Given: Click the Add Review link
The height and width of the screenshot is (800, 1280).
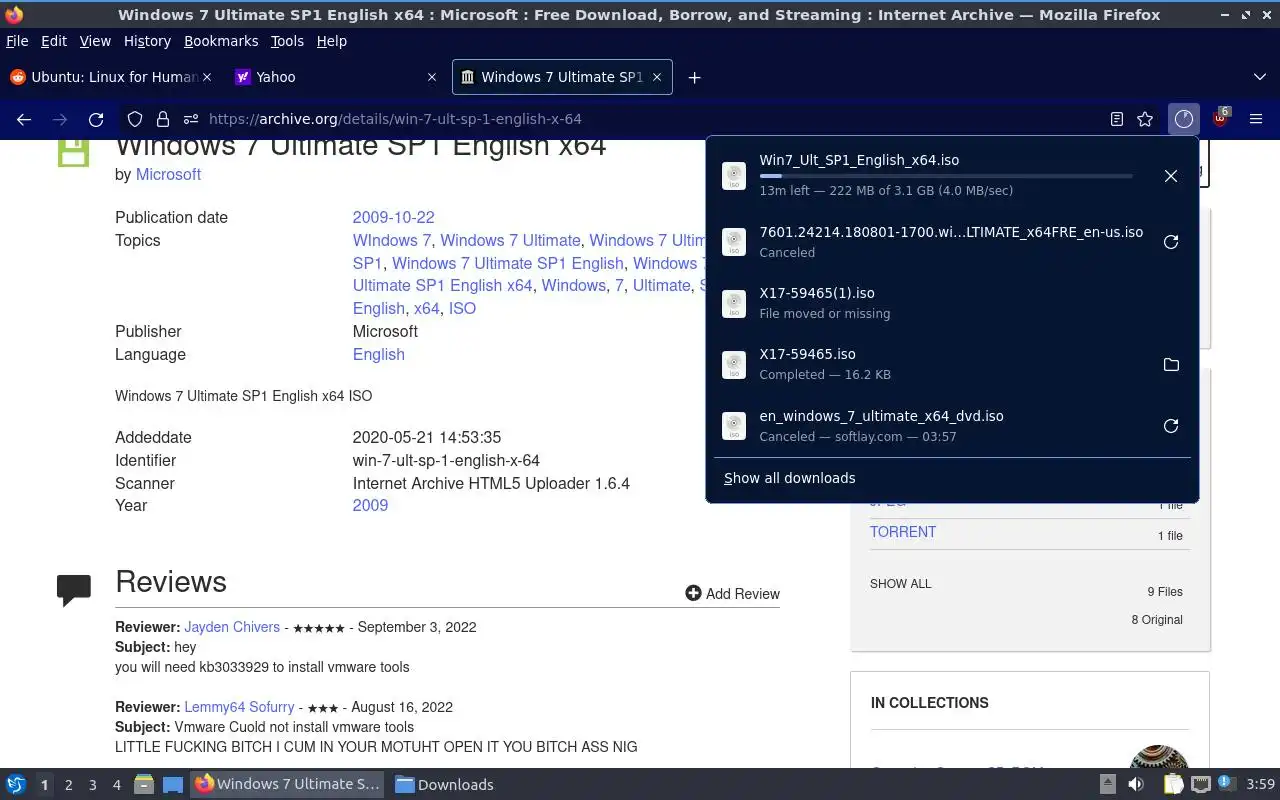Looking at the screenshot, I should click(x=743, y=594).
